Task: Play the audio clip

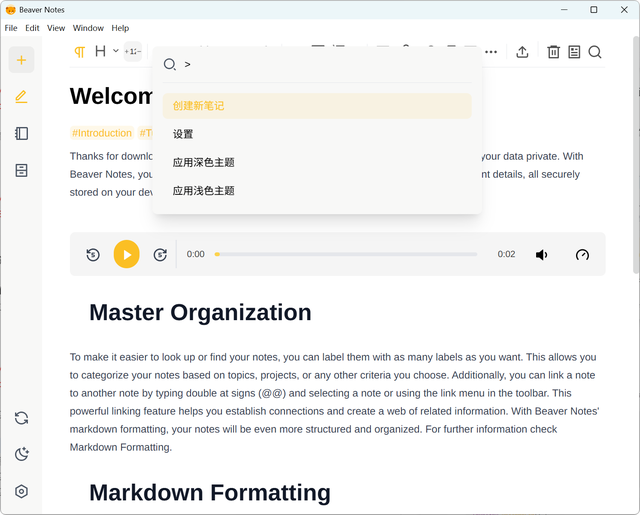Action: [x=127, y=254]
